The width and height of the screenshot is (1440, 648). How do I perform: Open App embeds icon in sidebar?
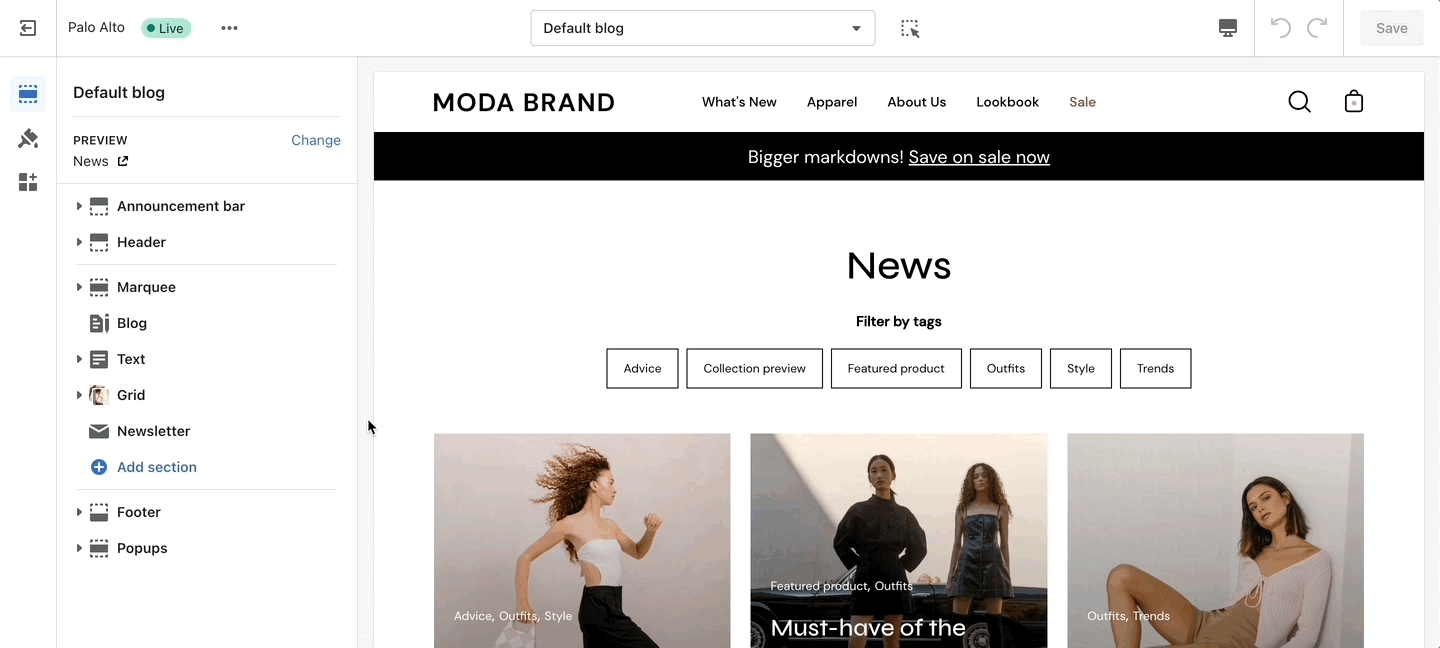tap(28, 182)
